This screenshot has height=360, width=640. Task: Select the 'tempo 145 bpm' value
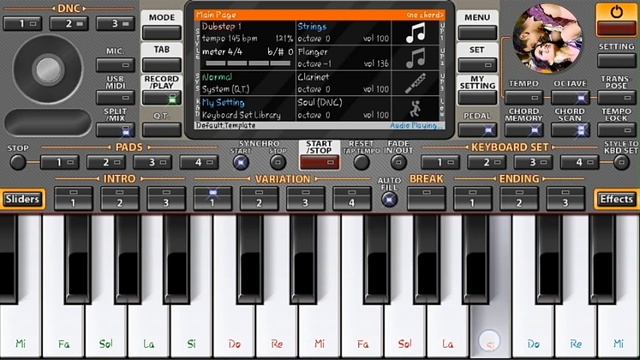[229, 39]
